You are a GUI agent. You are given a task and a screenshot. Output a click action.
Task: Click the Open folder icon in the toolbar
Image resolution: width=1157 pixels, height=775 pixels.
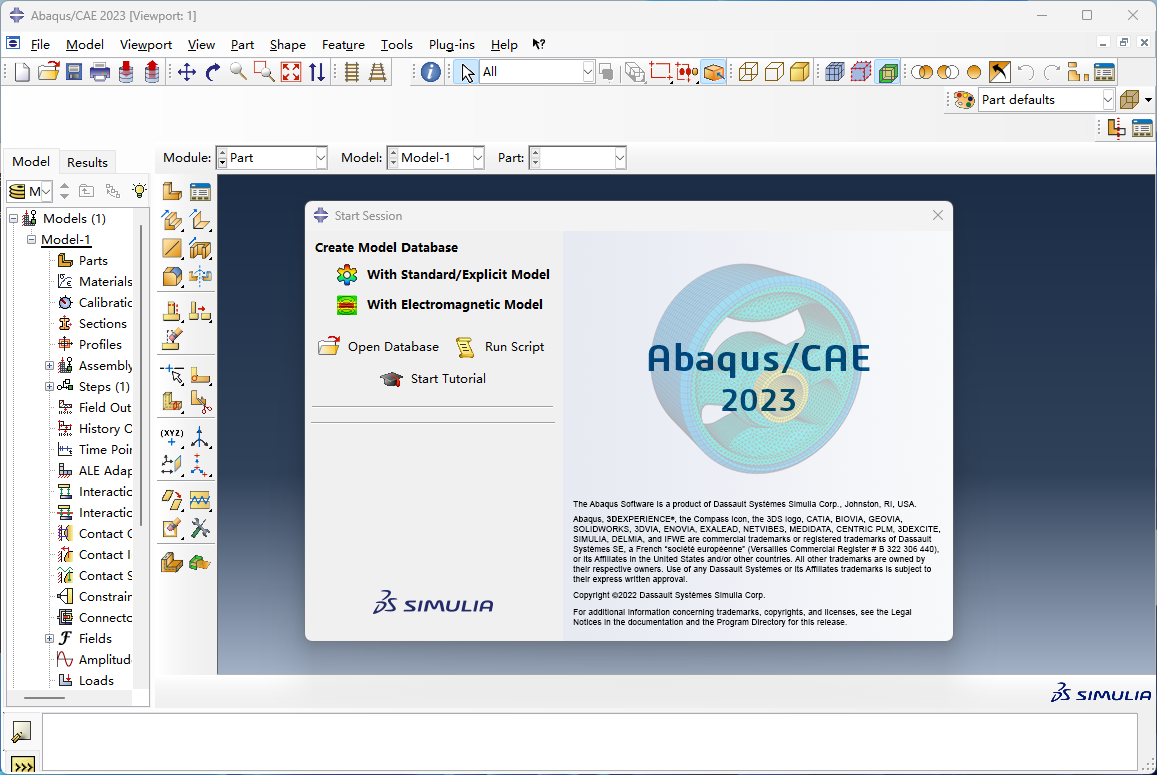tap(49, 72)
